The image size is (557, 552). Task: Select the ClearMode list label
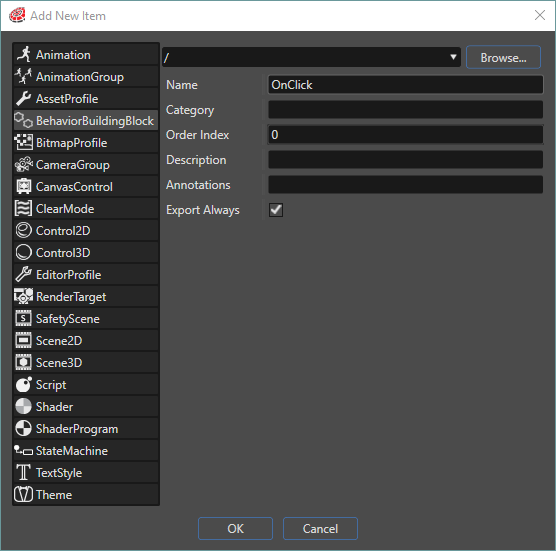[65, 209]
